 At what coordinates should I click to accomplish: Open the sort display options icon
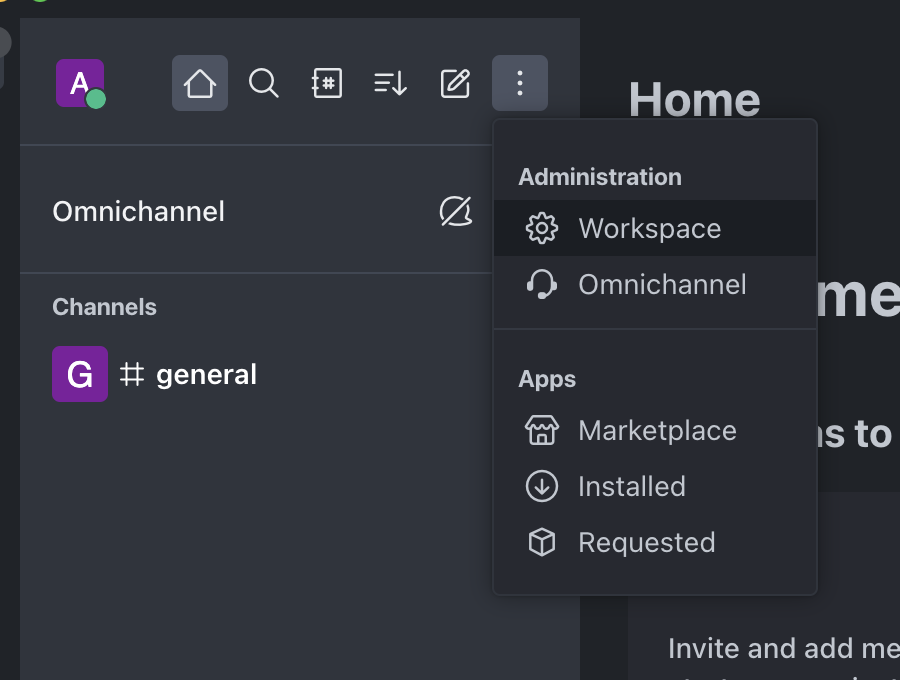391,83
